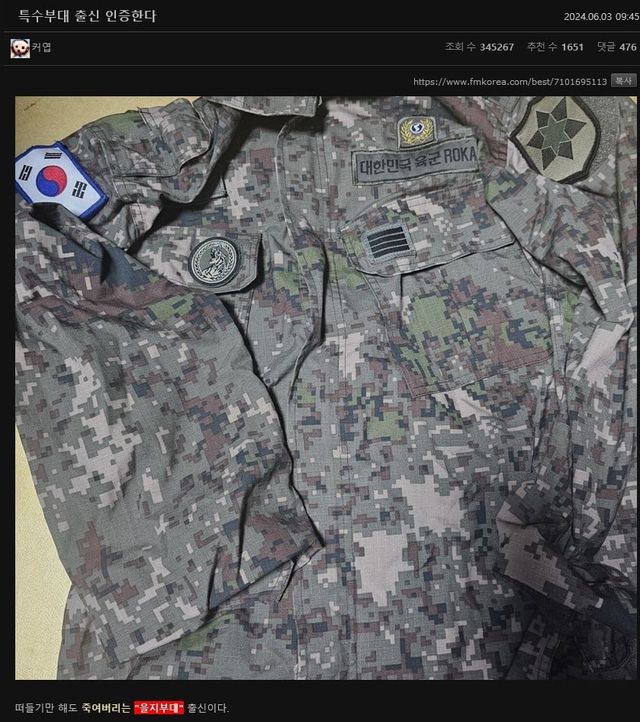This screenshot has height=722, width=640.
Task: Click the author's profile avatar icon
Action: click(19, 48)
